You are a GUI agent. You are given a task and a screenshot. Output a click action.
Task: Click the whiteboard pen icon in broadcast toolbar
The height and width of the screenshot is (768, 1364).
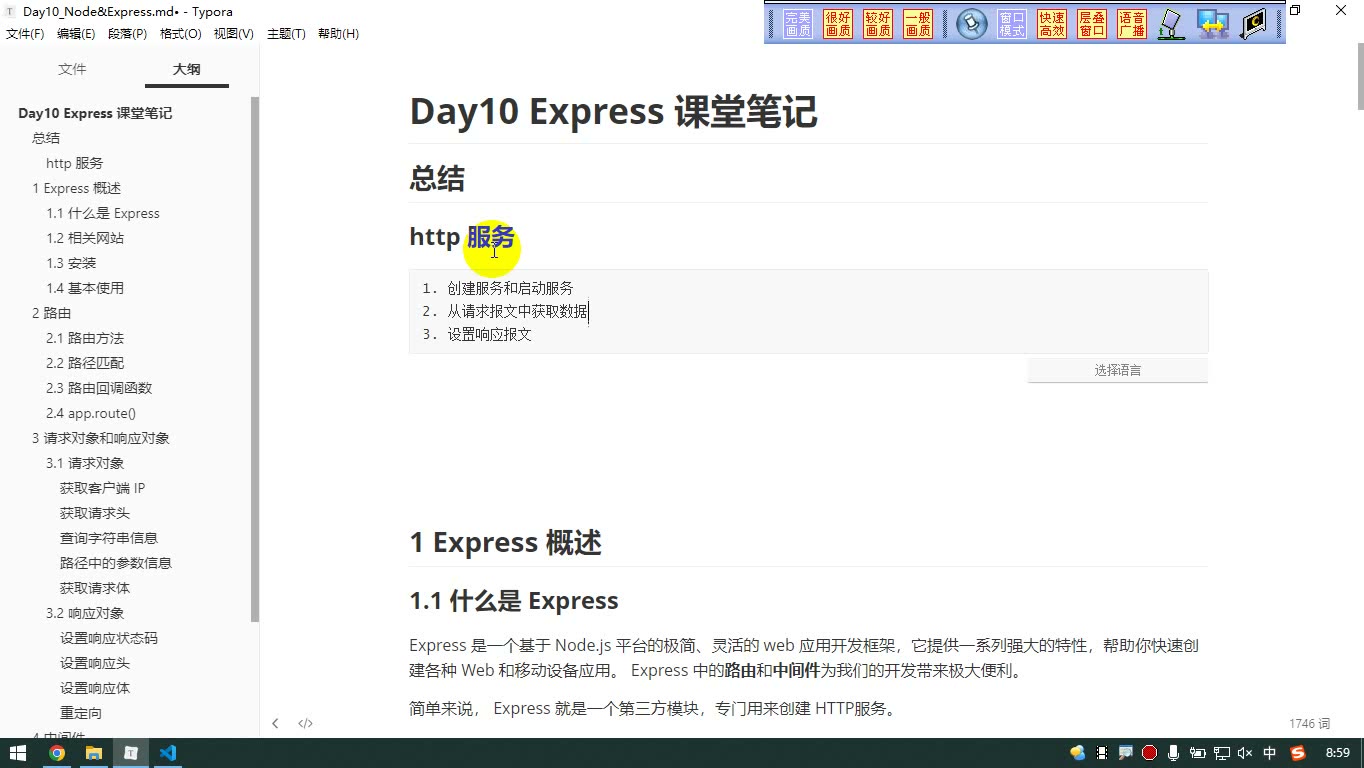point(1171,24)
